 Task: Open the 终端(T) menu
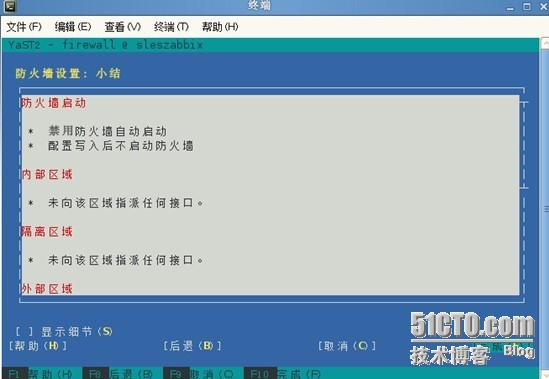(x=171, y=27)
